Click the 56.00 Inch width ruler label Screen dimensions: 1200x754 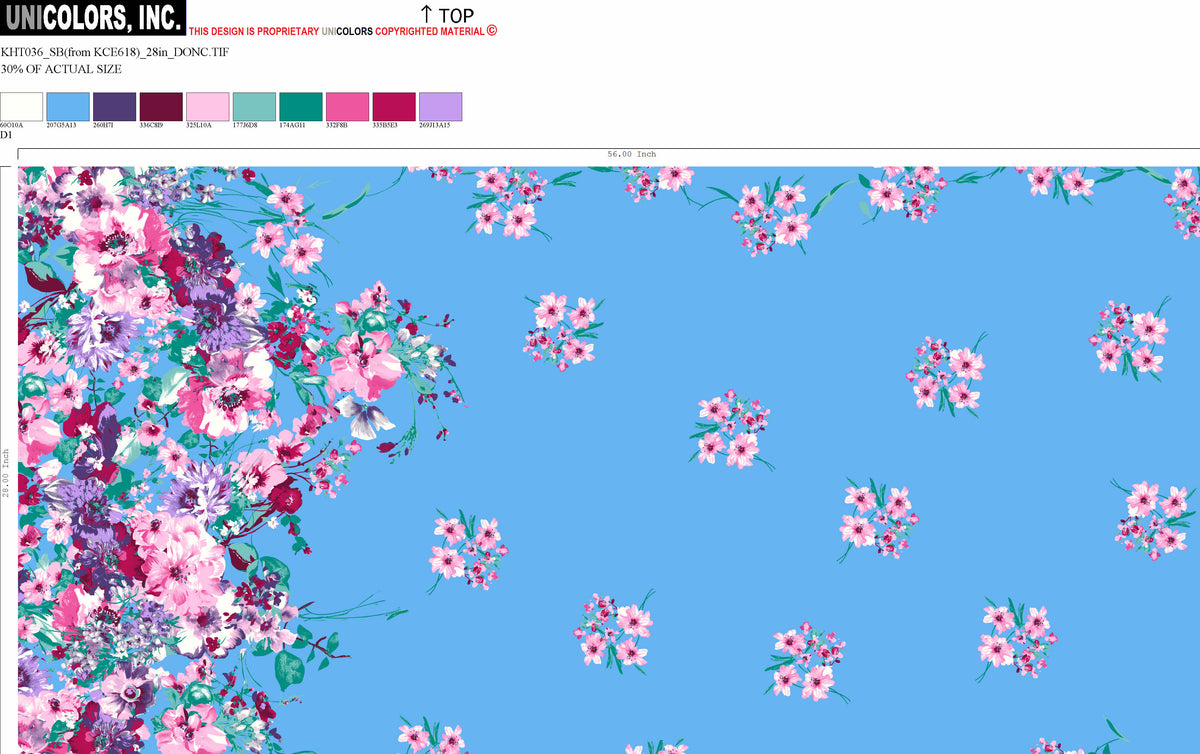point(632,154)
